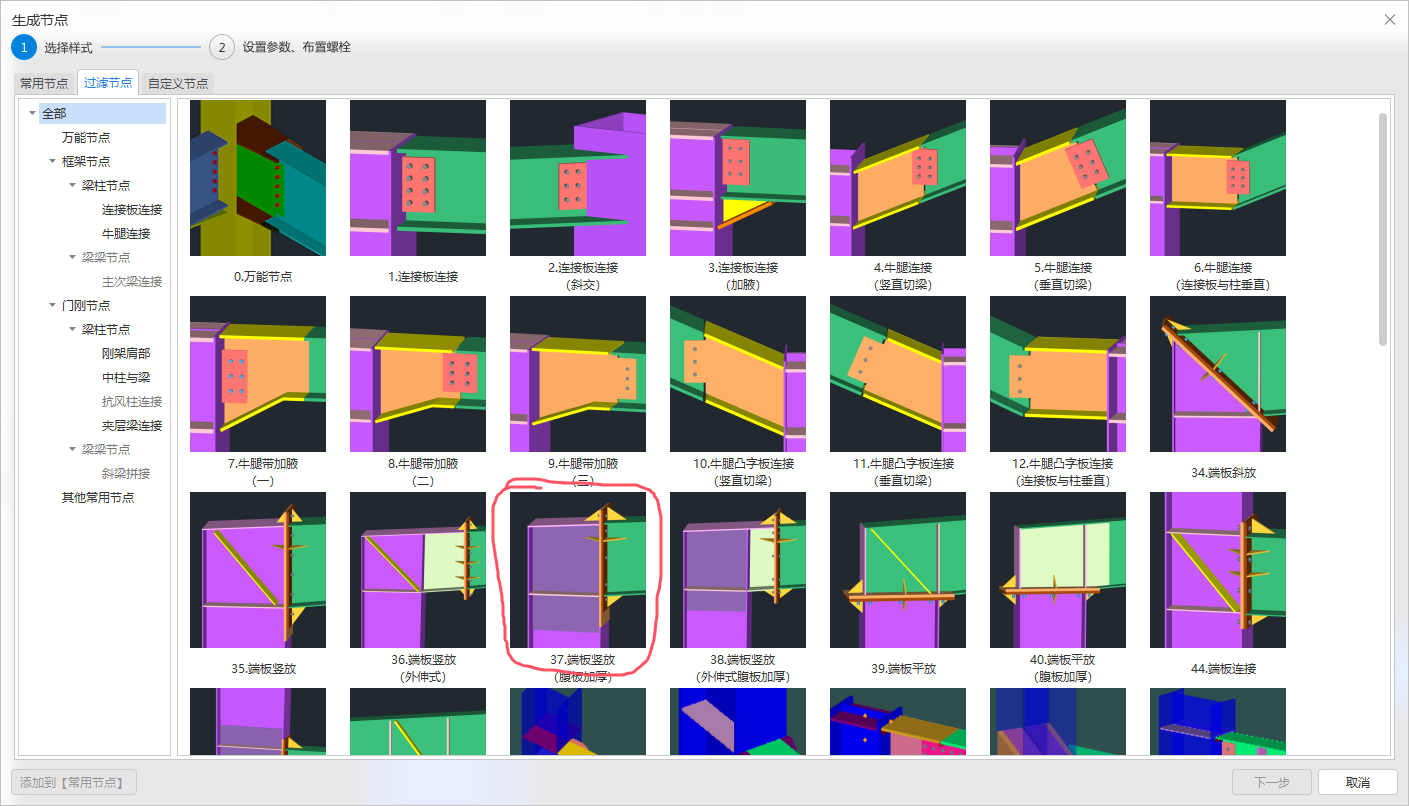Collapse the 框架节点 tree branch arrow
Image resolution: width=1409 pixels, height=806 pixels.
(52, 161)
